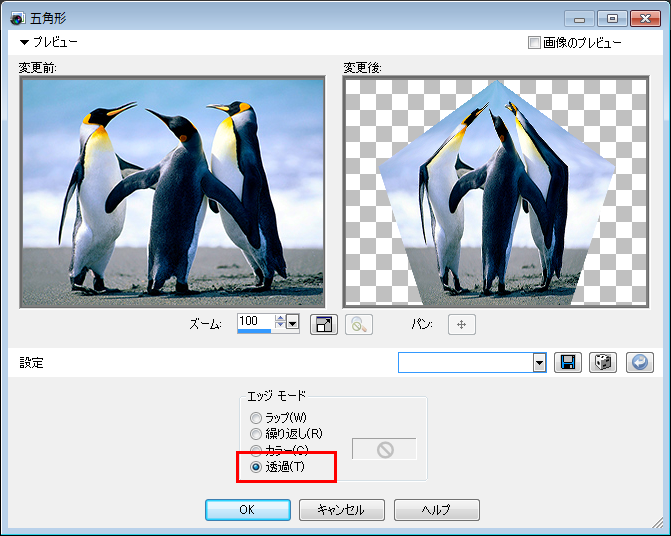Open the ヘルプ button
671x536 pixels.
pyautogui.click(x=436, y=509)
